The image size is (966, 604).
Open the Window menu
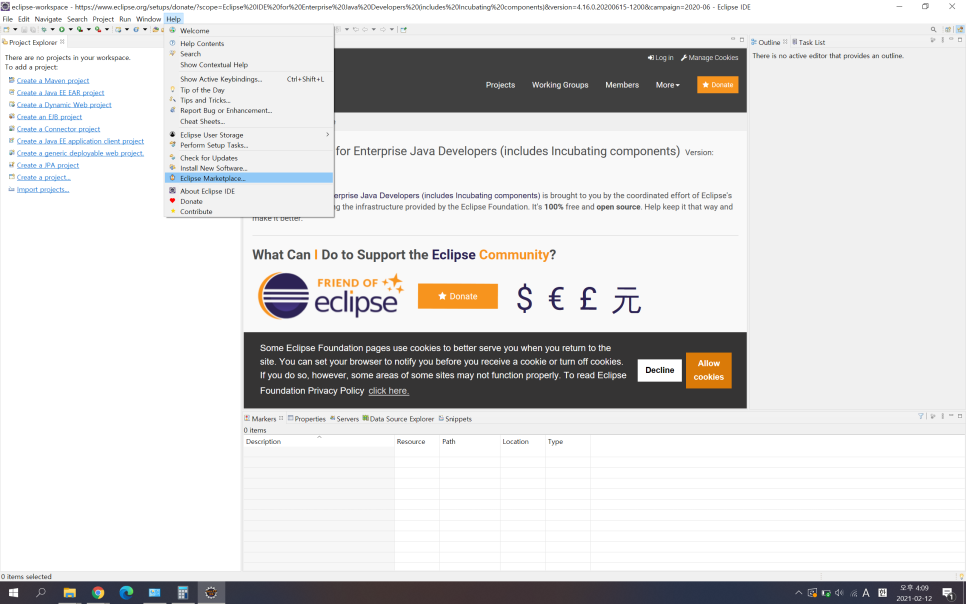tap(148, 19)
